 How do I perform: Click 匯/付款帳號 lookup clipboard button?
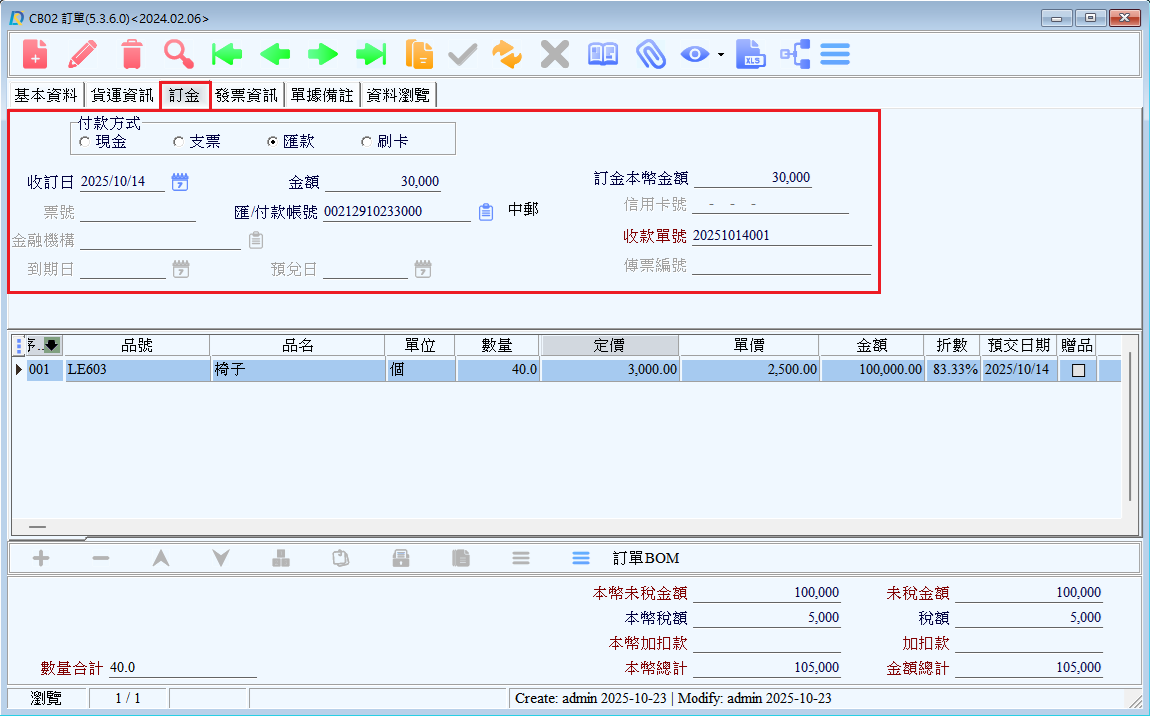486,212
